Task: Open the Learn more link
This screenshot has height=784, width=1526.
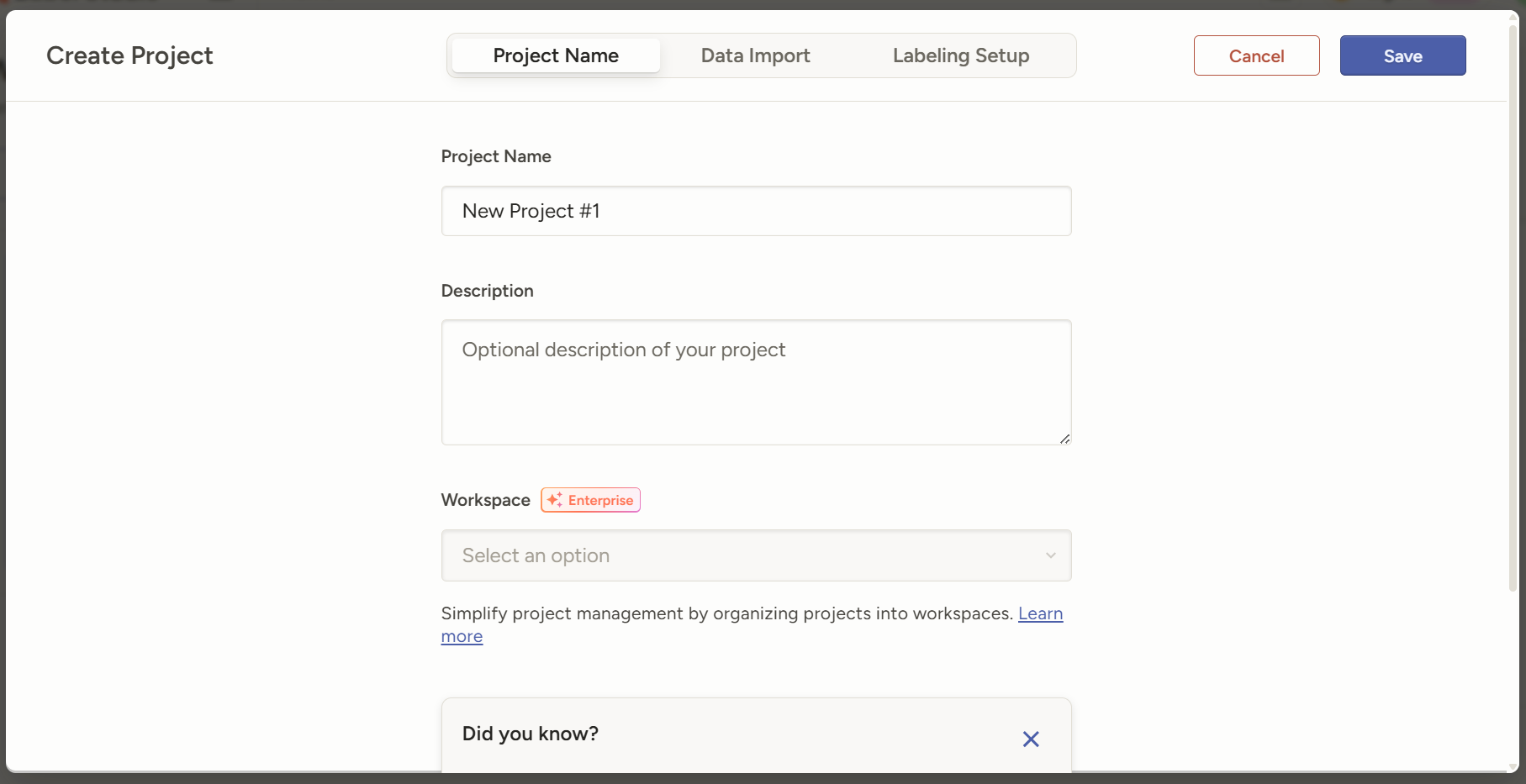Action: (1041, 613)
